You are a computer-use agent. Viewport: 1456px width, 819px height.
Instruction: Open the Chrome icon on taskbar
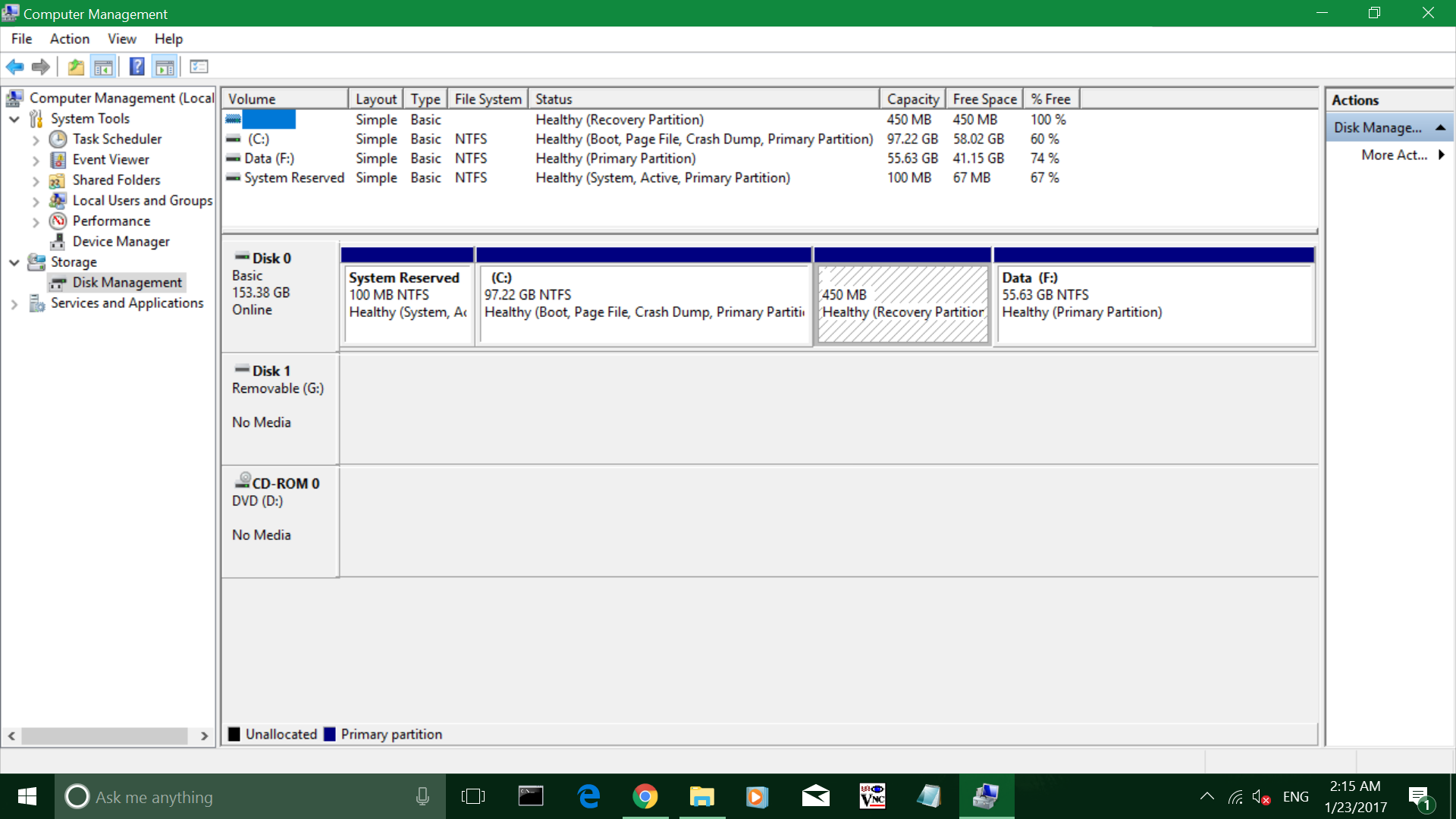(645, 796)
